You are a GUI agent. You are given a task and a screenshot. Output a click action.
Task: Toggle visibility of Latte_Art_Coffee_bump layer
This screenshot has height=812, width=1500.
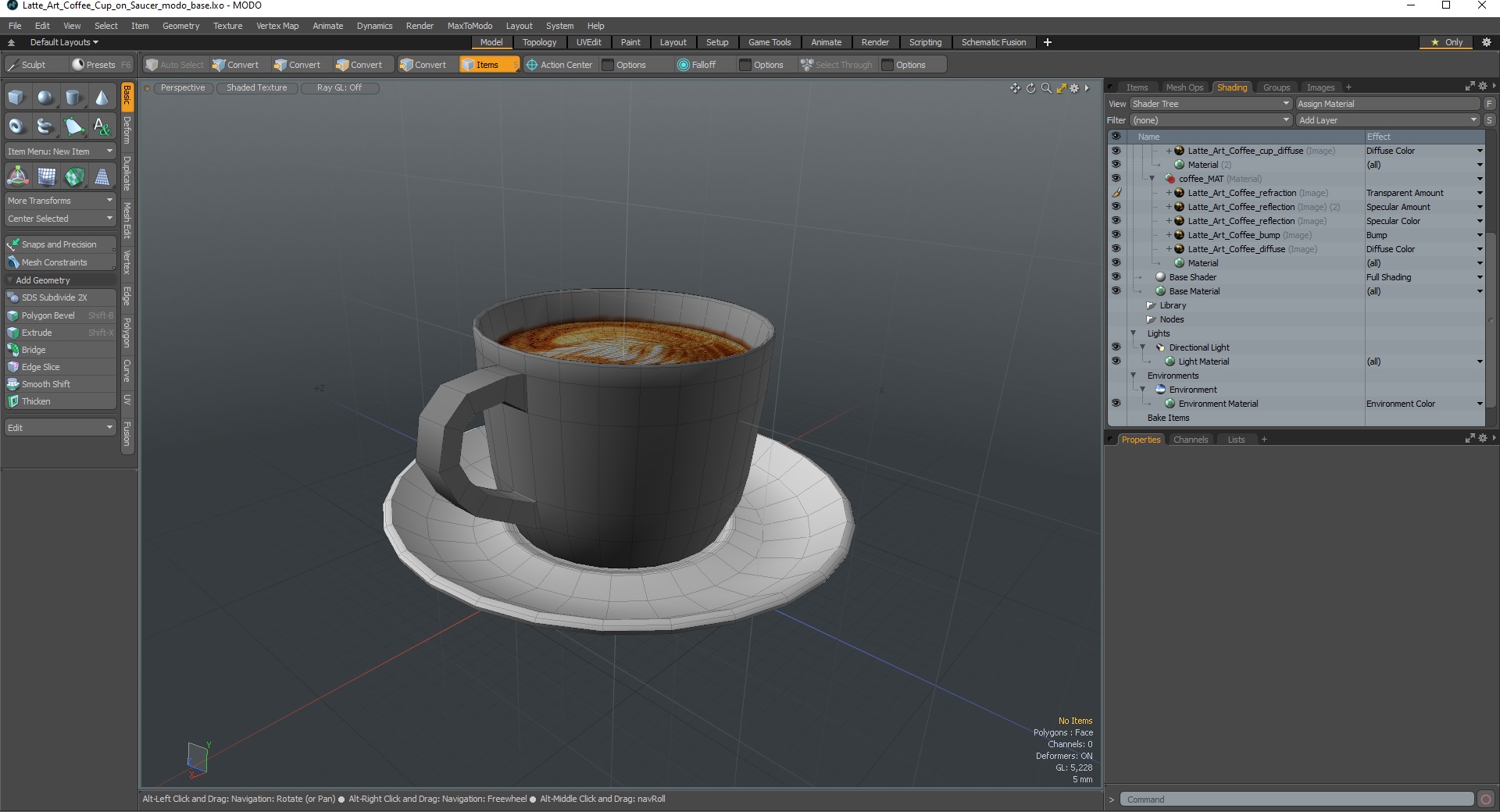click(x=1116, y=235)
